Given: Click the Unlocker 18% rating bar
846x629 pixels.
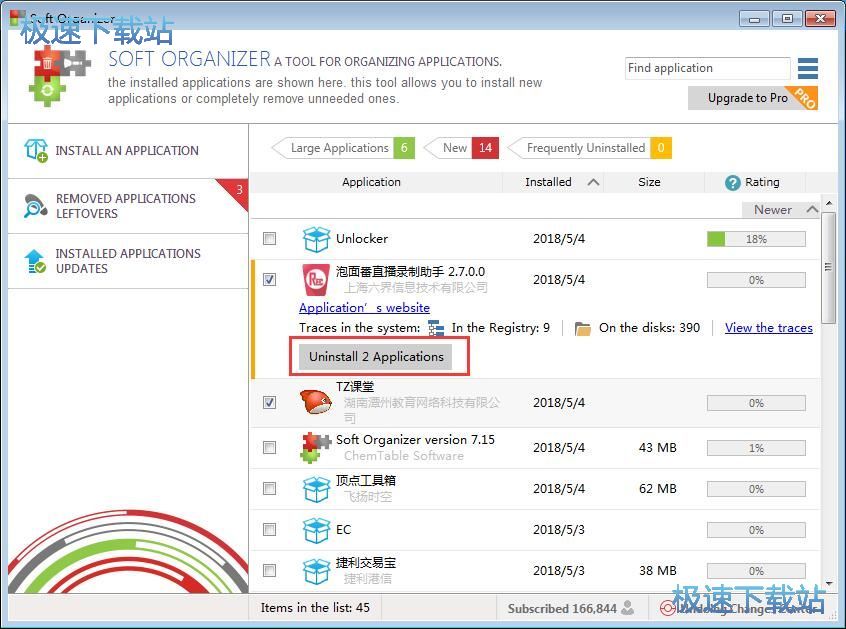Looking at the screenshot, I should pyautogui.click(x=756, y=239).
